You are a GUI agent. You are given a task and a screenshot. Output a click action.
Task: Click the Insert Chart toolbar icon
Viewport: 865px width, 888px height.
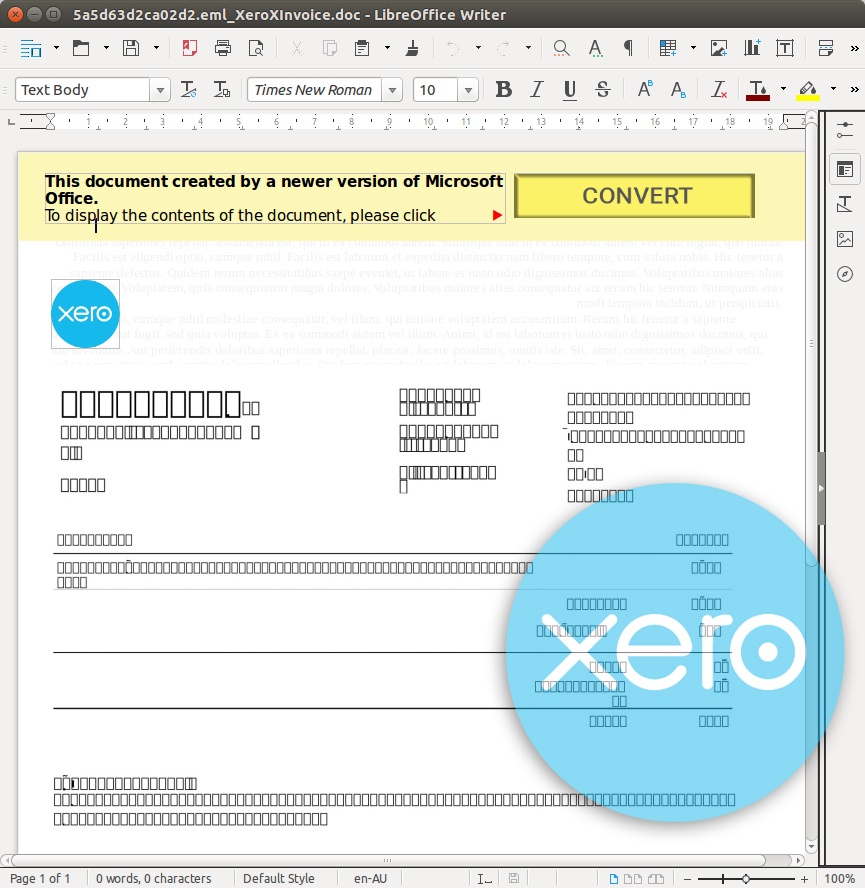[753, 47]
